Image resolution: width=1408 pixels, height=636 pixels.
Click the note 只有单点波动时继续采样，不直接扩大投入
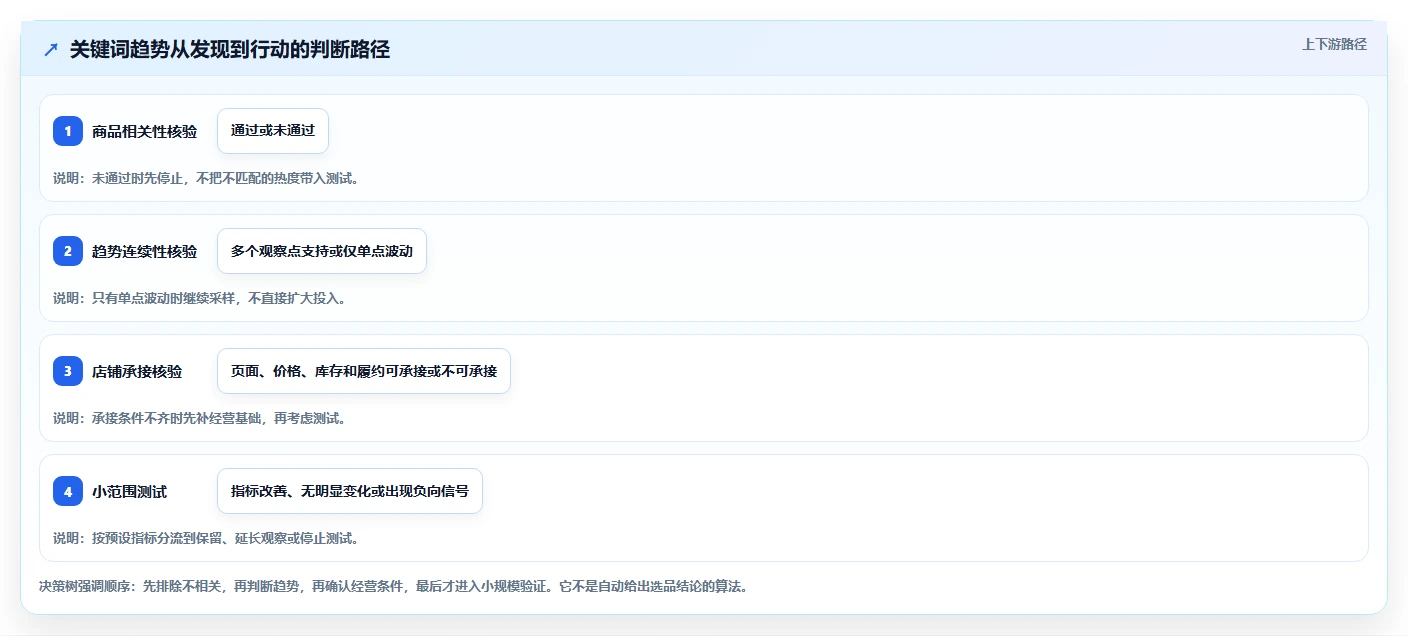[x=218, y=298]
